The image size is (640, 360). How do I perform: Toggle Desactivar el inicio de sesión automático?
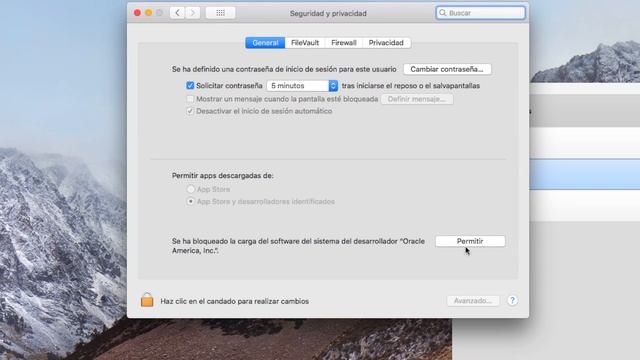pos(190,111)
